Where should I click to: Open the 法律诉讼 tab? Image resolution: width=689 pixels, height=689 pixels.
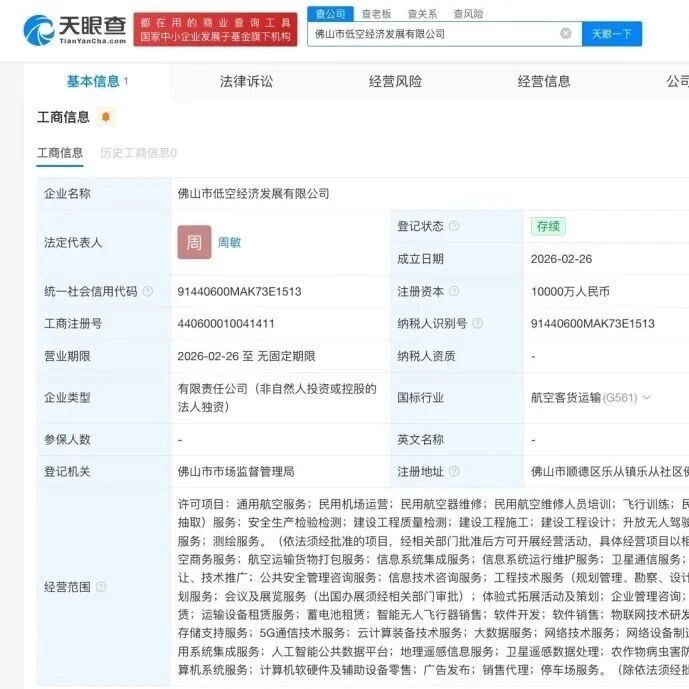pos(246,81)
